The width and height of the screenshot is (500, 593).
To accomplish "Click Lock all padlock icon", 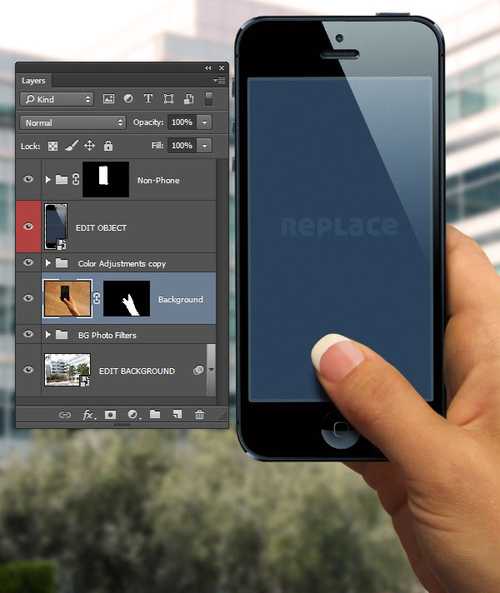I will [108, 146].
